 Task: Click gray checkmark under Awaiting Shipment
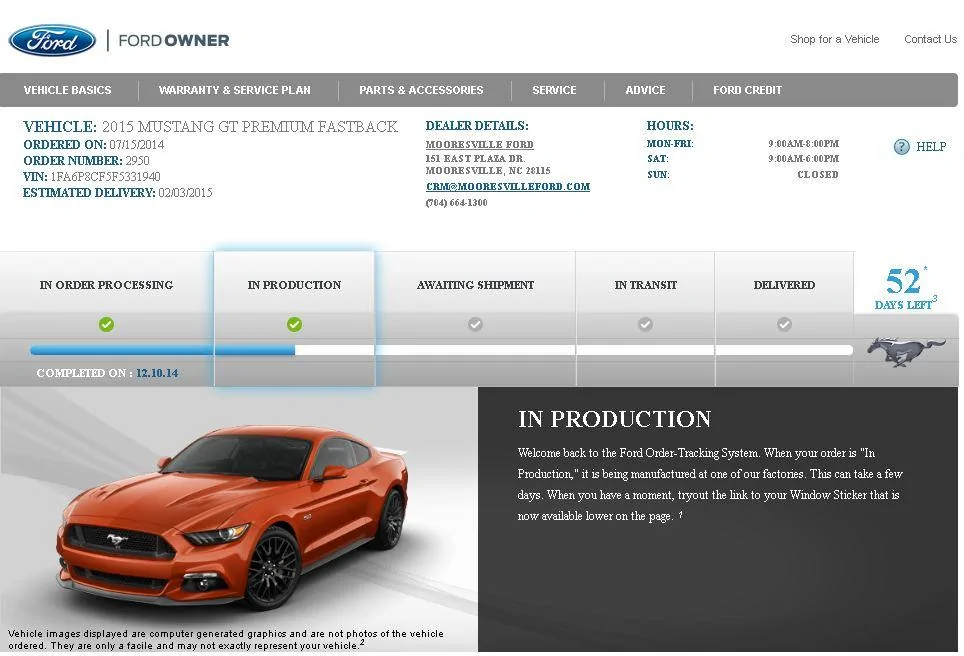[x=475, y=324]
